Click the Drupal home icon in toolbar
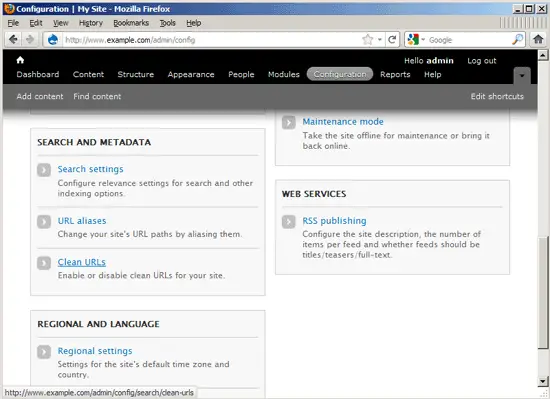 click(20, 60)
